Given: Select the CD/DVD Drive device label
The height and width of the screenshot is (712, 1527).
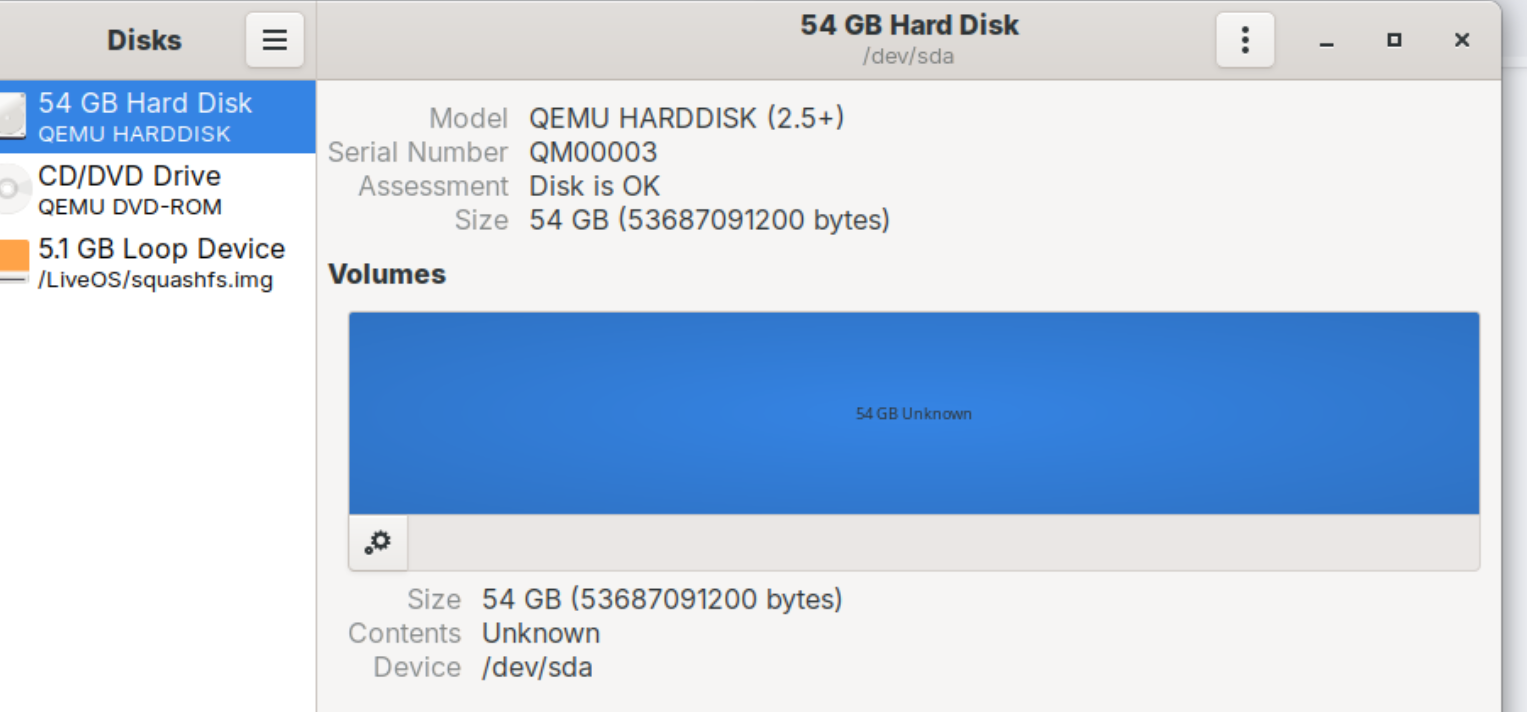Looking at the screenshot, I should click(x=129, y=176).
